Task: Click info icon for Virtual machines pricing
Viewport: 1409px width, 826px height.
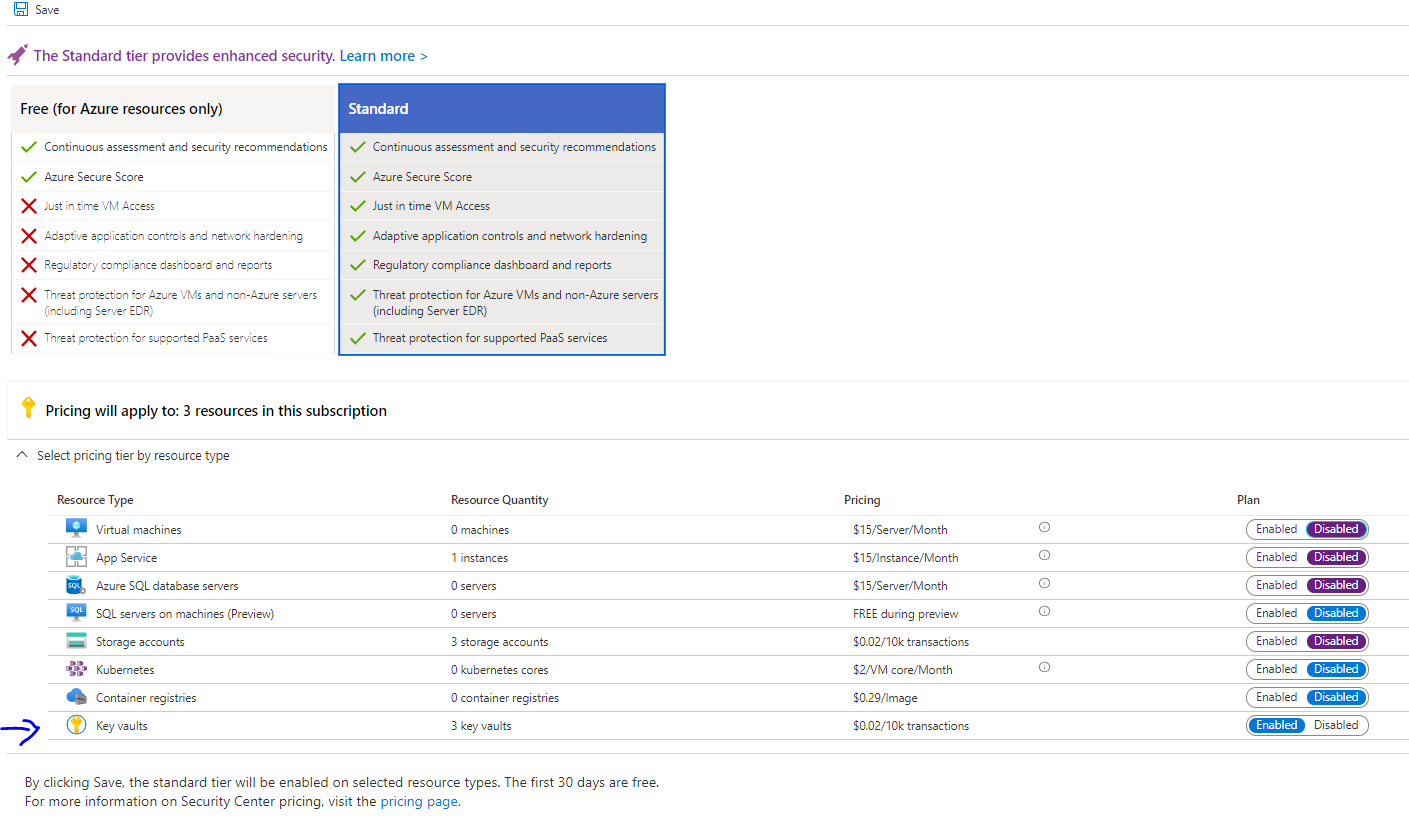Action: point(1044,527)
